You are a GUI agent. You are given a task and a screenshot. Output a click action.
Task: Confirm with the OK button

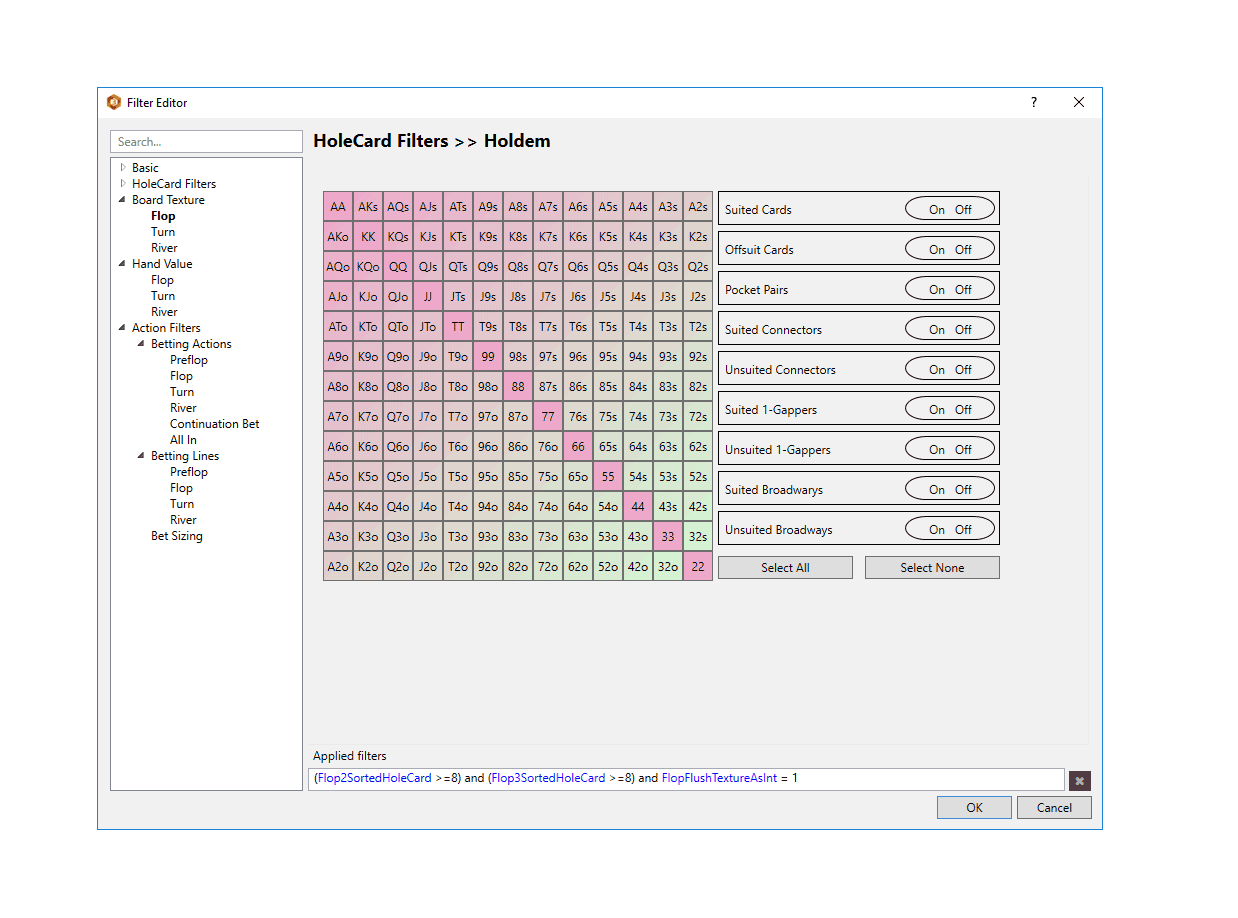click(974, 808)
